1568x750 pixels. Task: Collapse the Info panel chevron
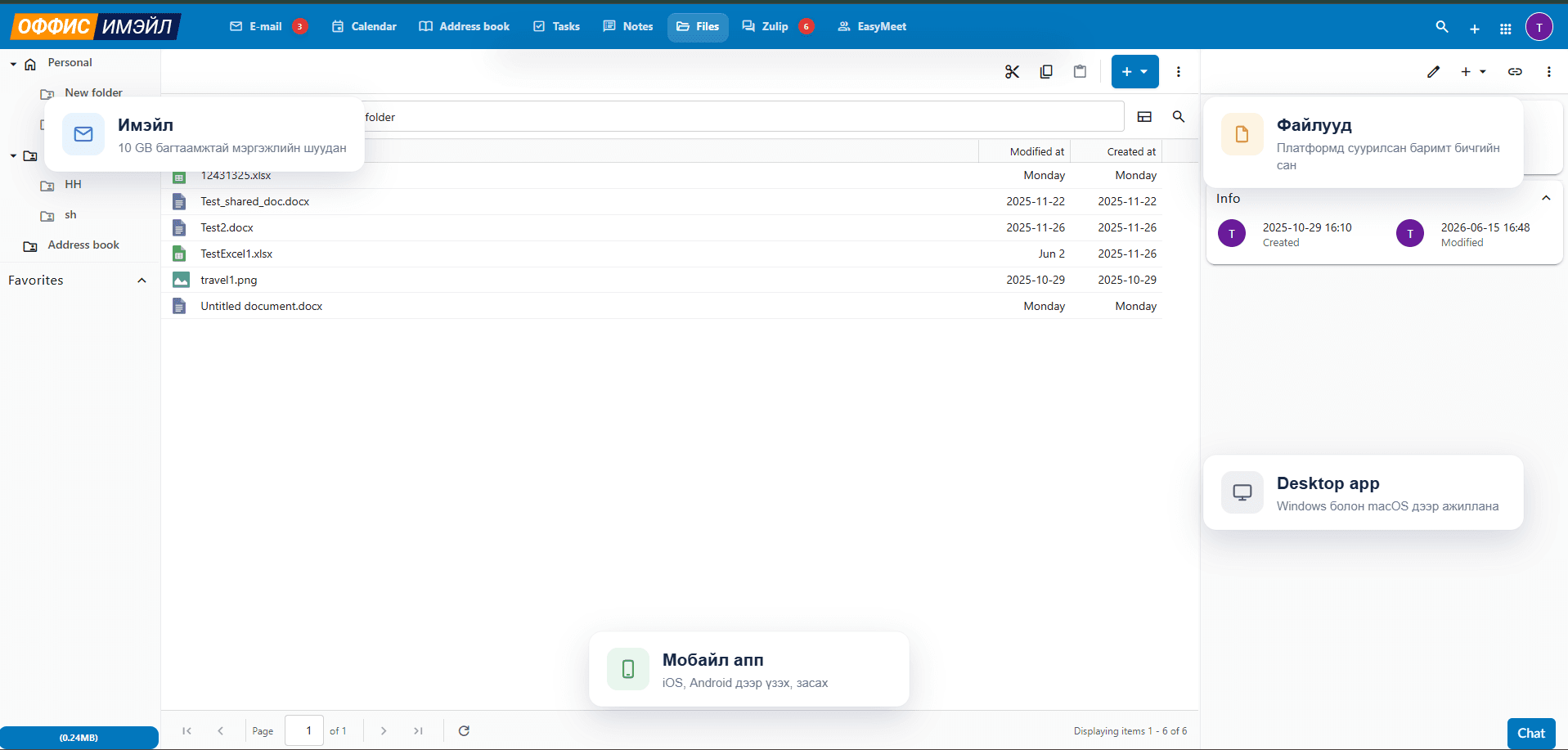(1546, 198)
